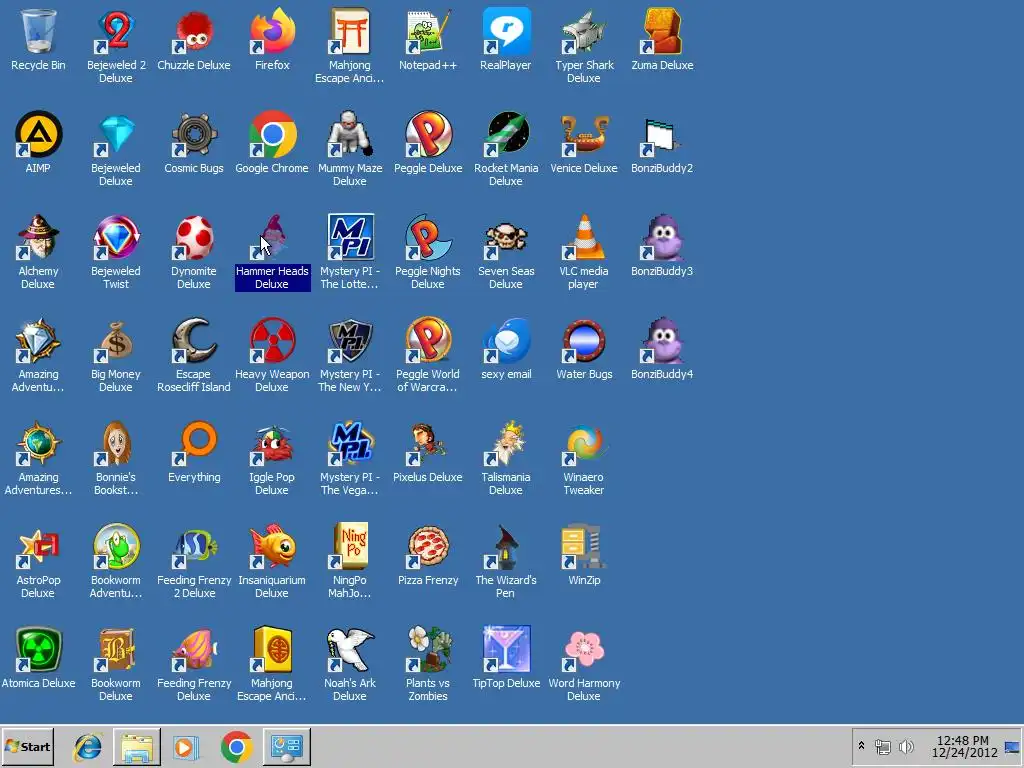The width and height of the screenshot is (1024, 768).
Task: Click Word Harmony Deluxe flower icon
Action: coord(584,649)
